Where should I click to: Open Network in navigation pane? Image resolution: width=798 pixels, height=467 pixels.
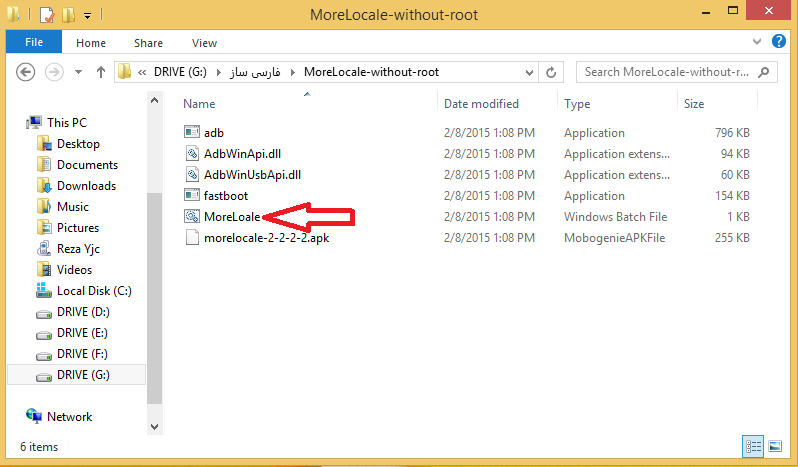click(x=69, y=417)
